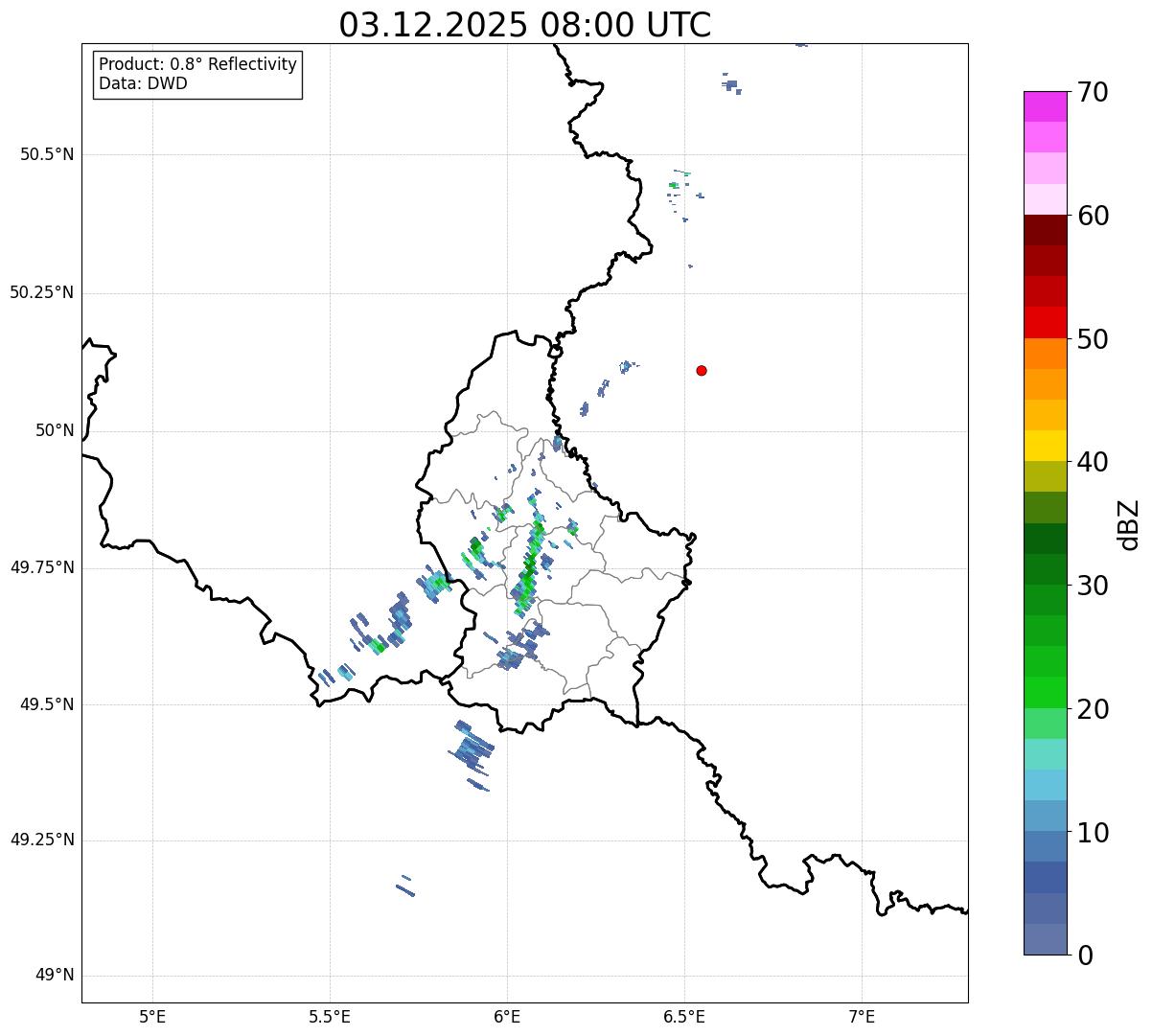1152x1036 pixels.
Task: Click the 6°E longitude label
Action: [x=507, y=1017]
